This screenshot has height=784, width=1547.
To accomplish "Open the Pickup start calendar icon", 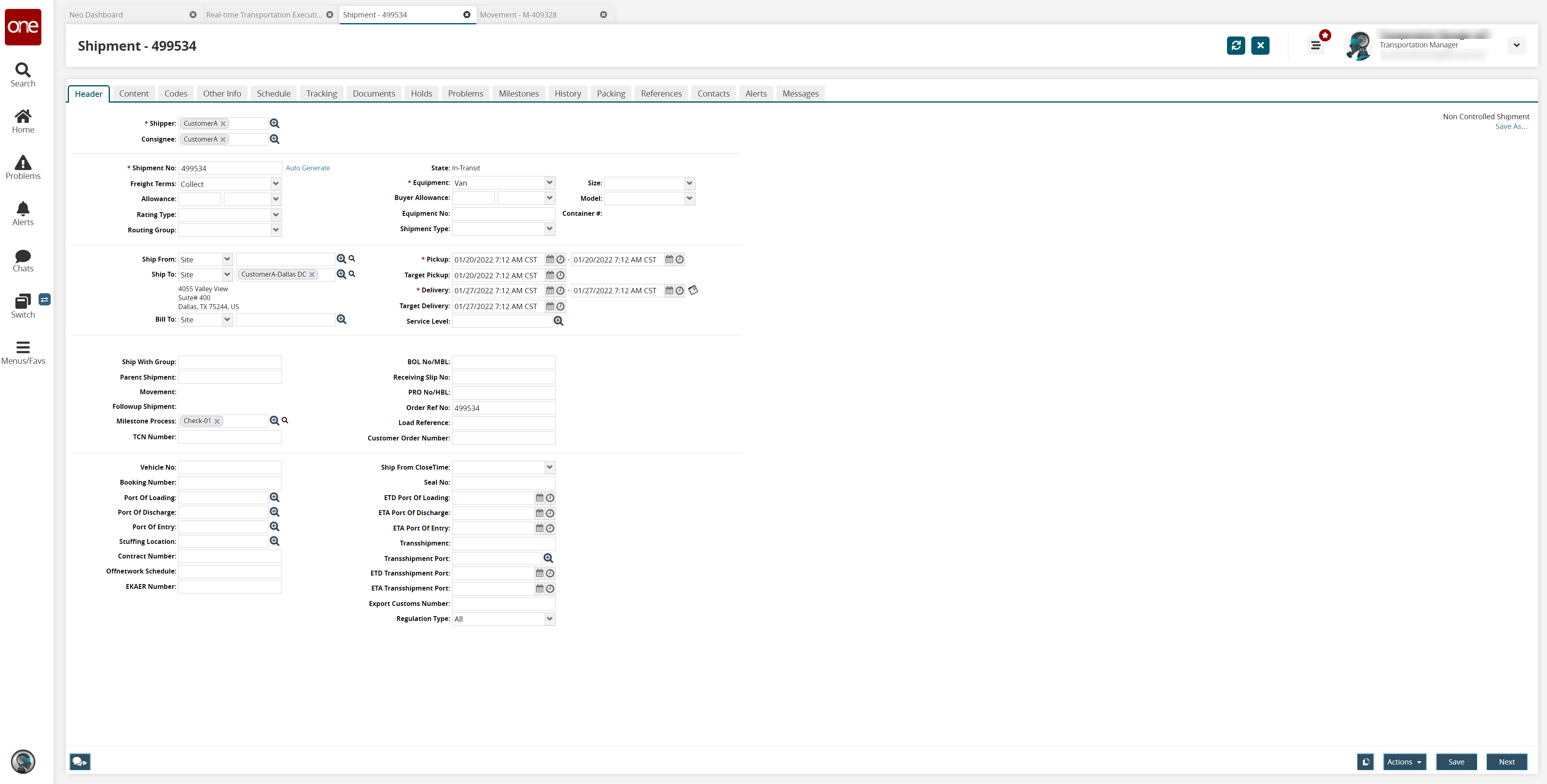I will coord(550,259).
